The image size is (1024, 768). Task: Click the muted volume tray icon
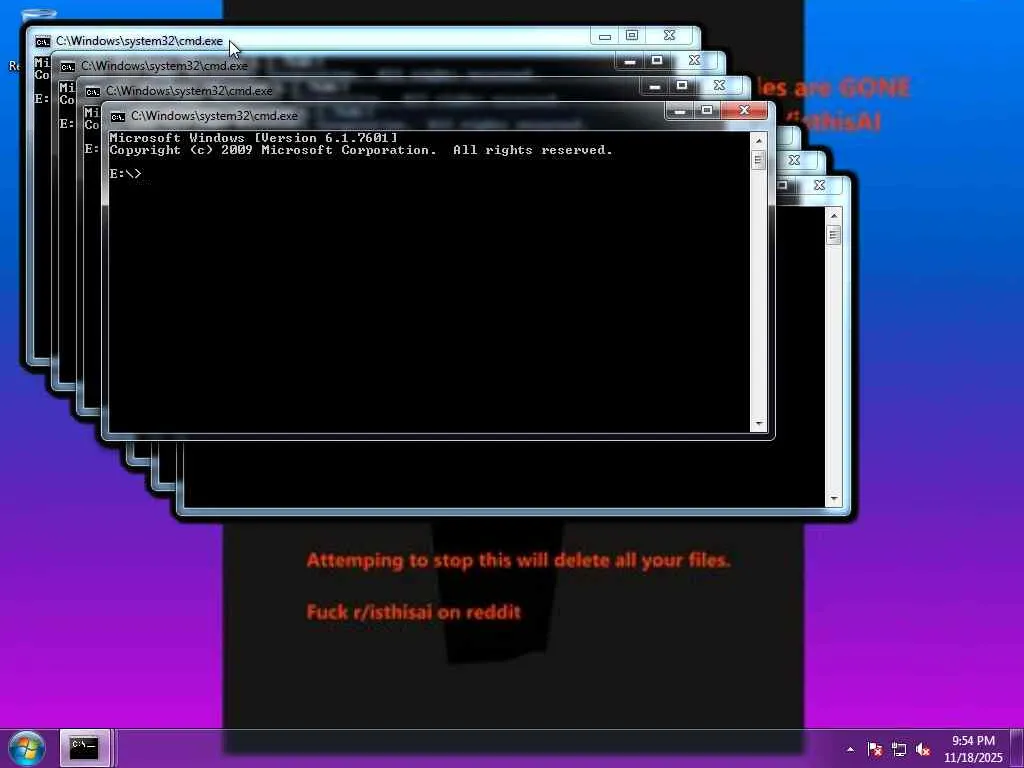923,749
